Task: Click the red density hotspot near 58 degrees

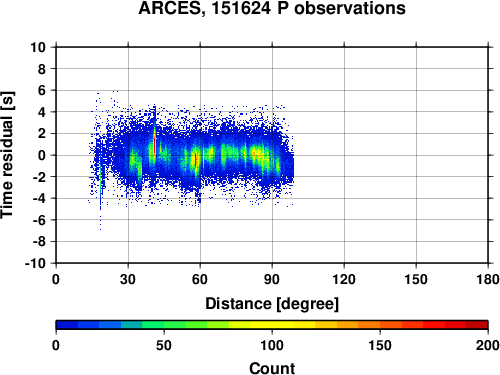Action: click(x=195, y=160)
